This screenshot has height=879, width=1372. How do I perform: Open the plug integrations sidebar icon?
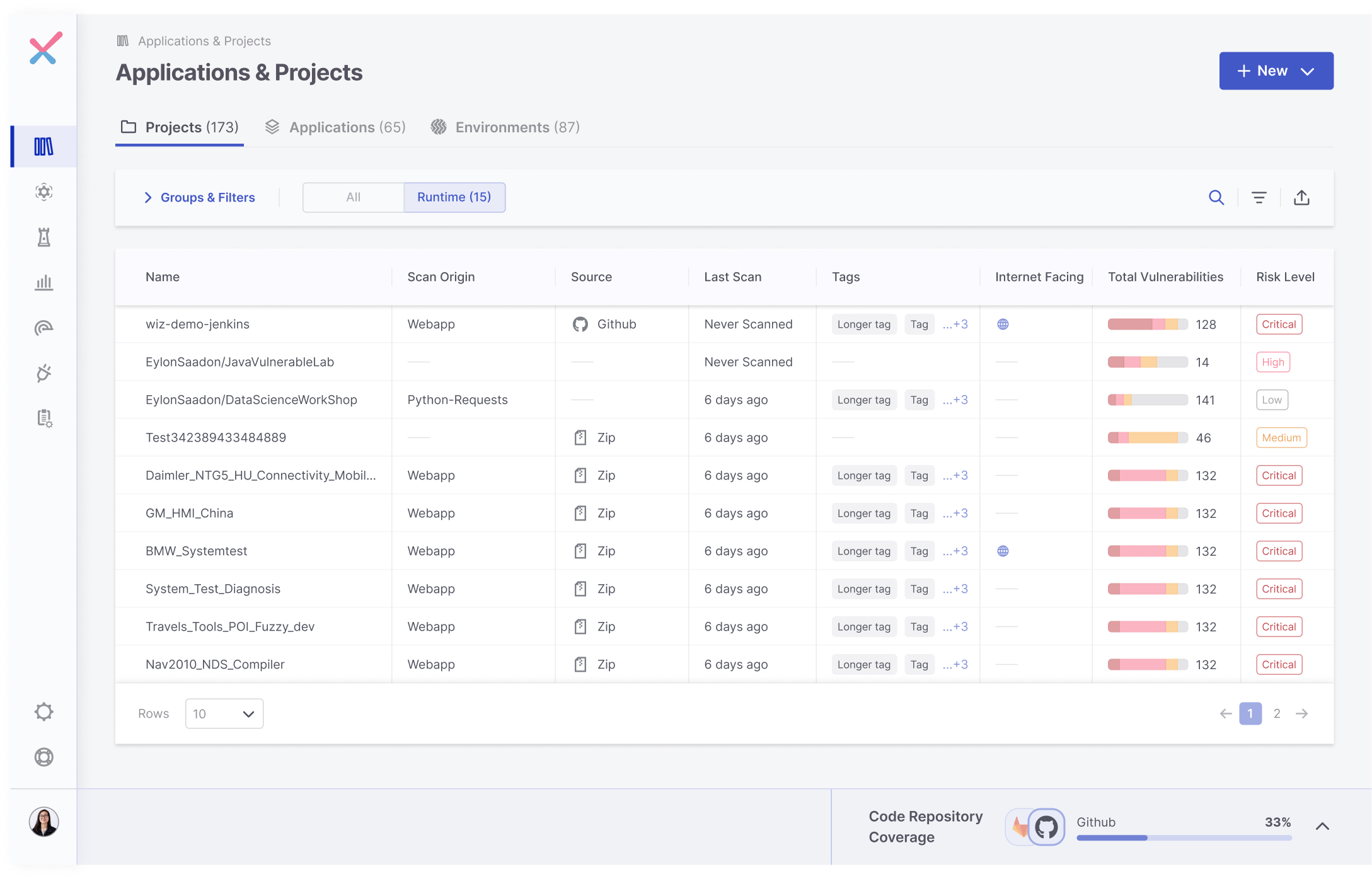(44, 373)
